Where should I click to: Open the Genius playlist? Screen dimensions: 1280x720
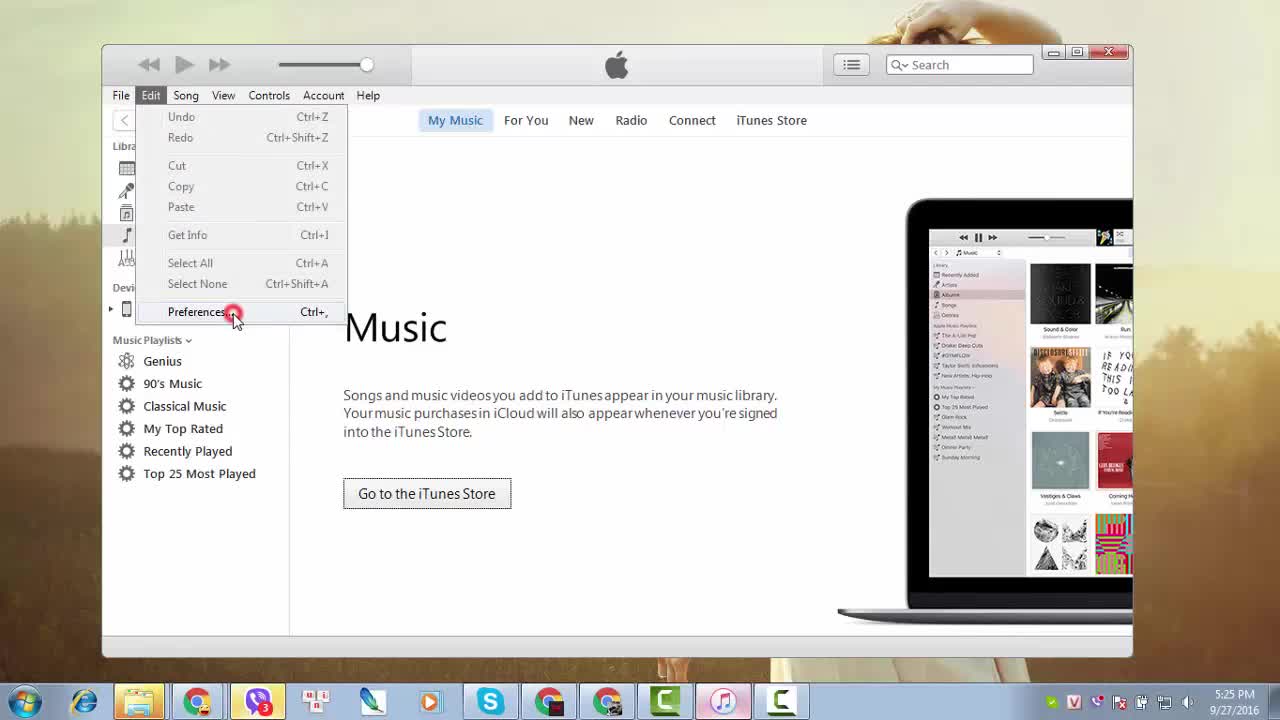(x=162, y=361)
